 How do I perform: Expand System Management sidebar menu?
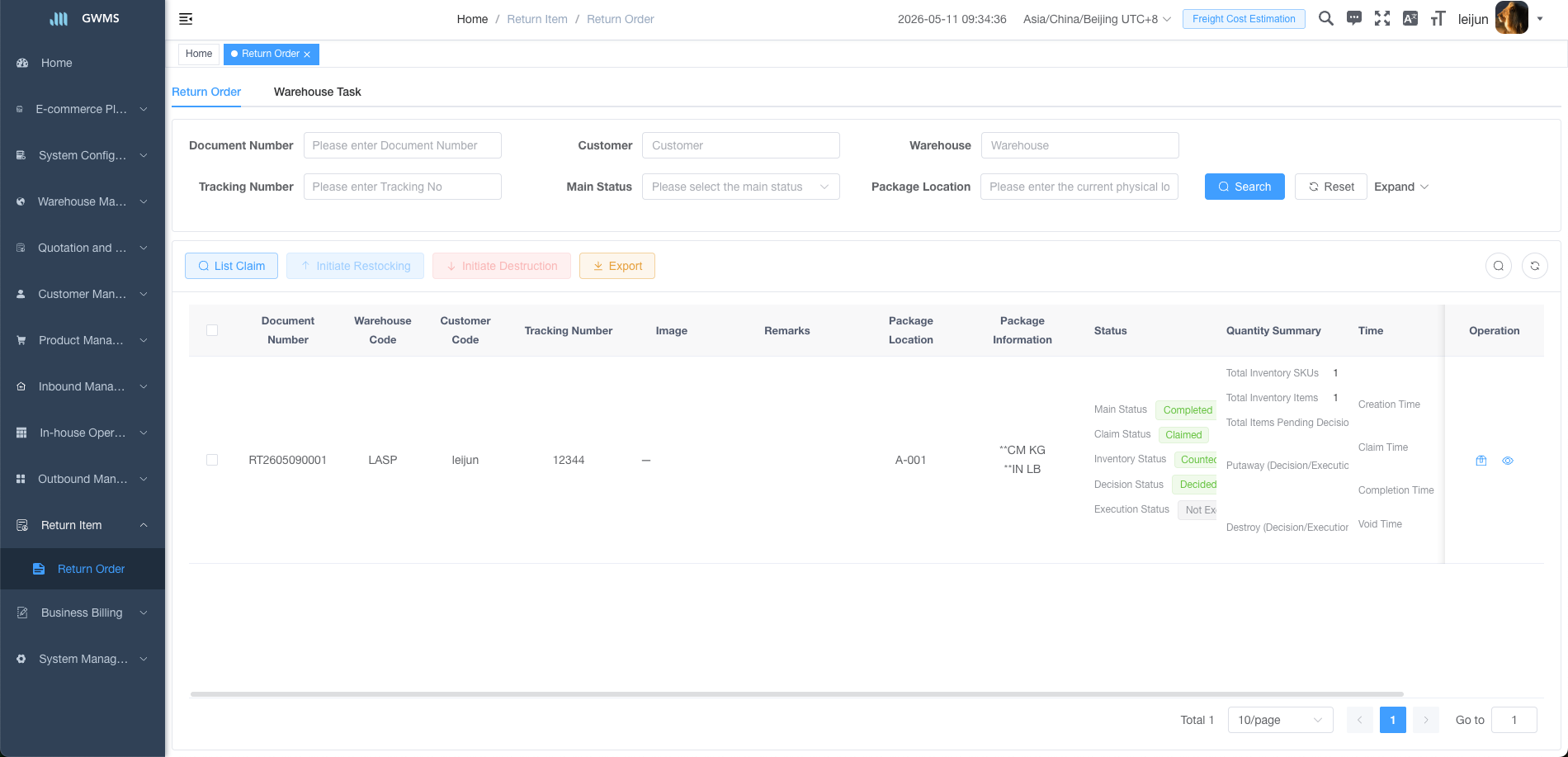83,659
